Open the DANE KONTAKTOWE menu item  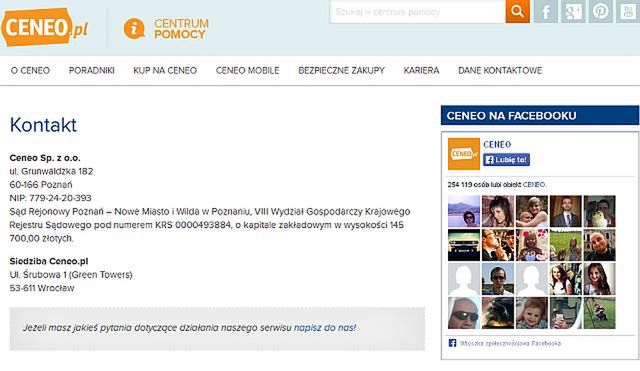click(x=500, y=71)
